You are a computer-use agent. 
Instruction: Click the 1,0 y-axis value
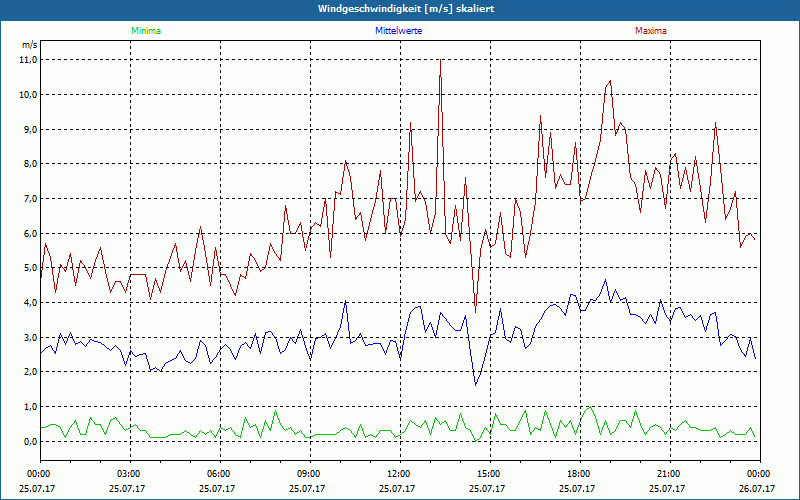(x=31, y=407)
